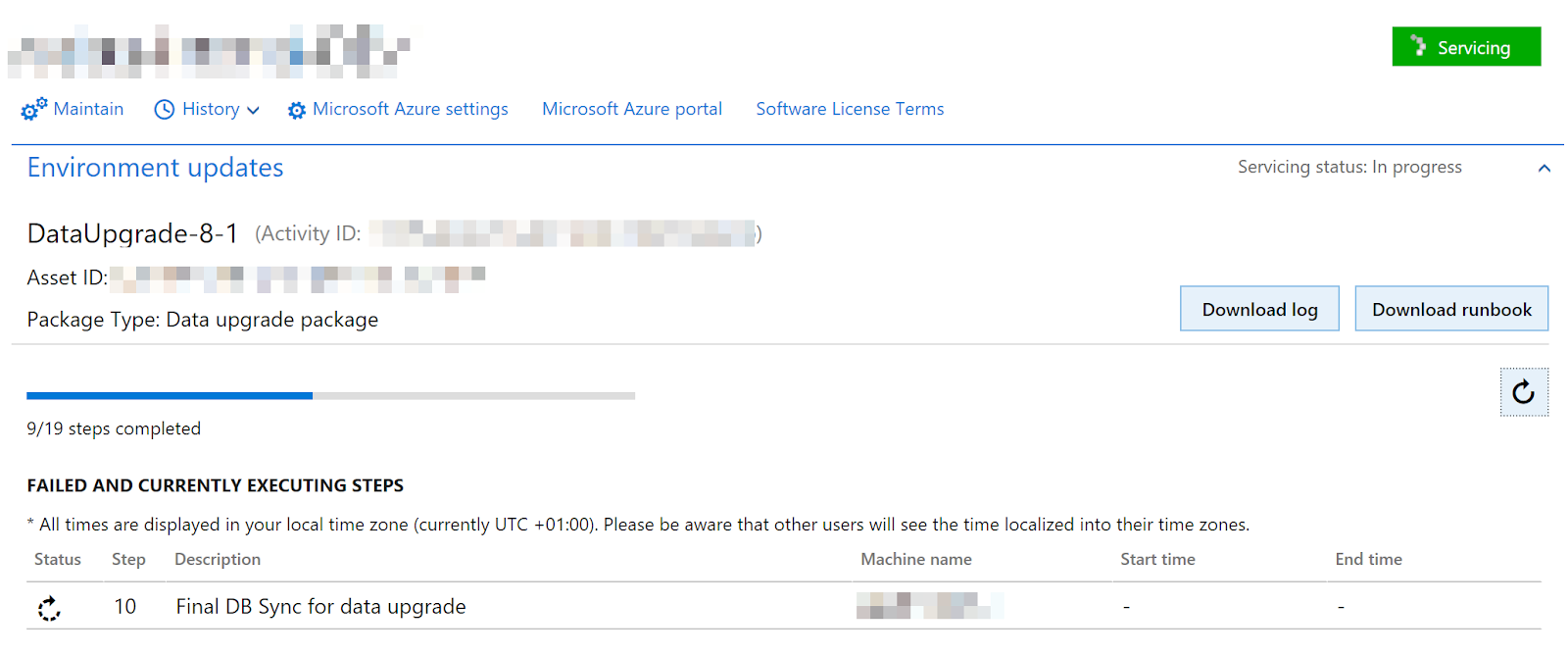1568x654 pixels.
Task: Click the steps completed progress bar
Action: (x=330, y=396)
